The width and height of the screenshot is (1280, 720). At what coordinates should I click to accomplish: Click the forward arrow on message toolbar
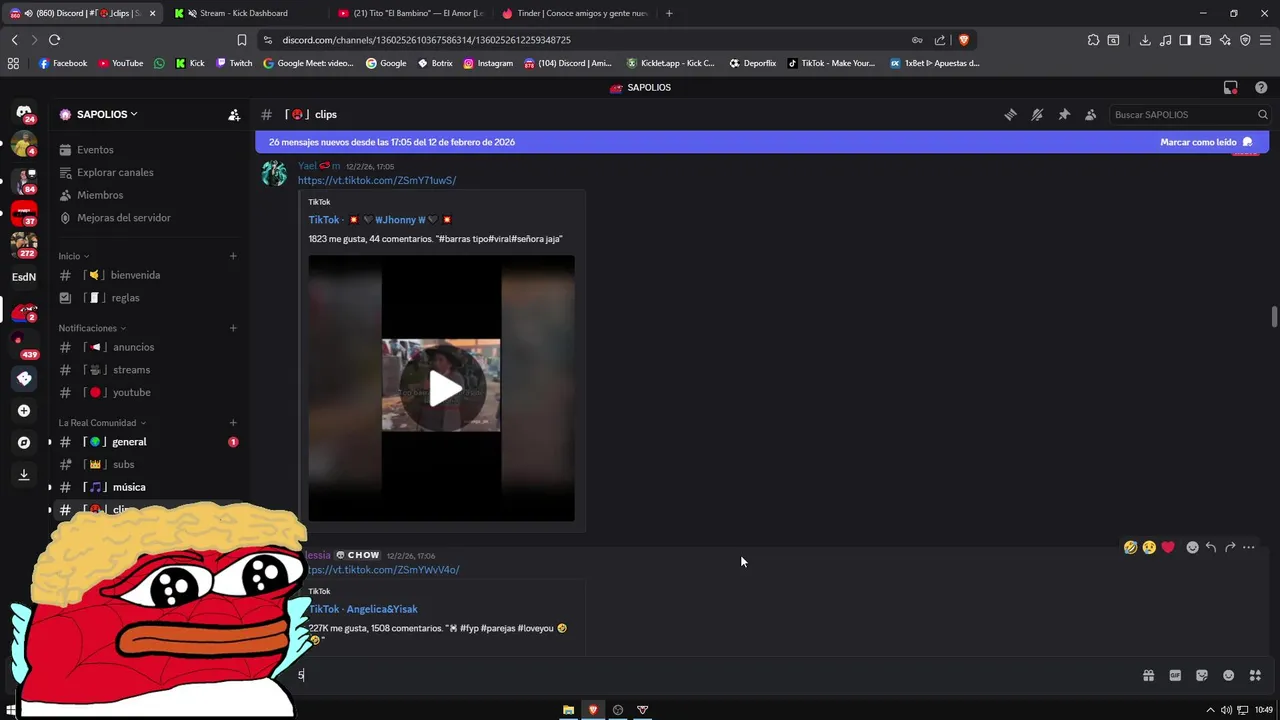pos(1230,547)
